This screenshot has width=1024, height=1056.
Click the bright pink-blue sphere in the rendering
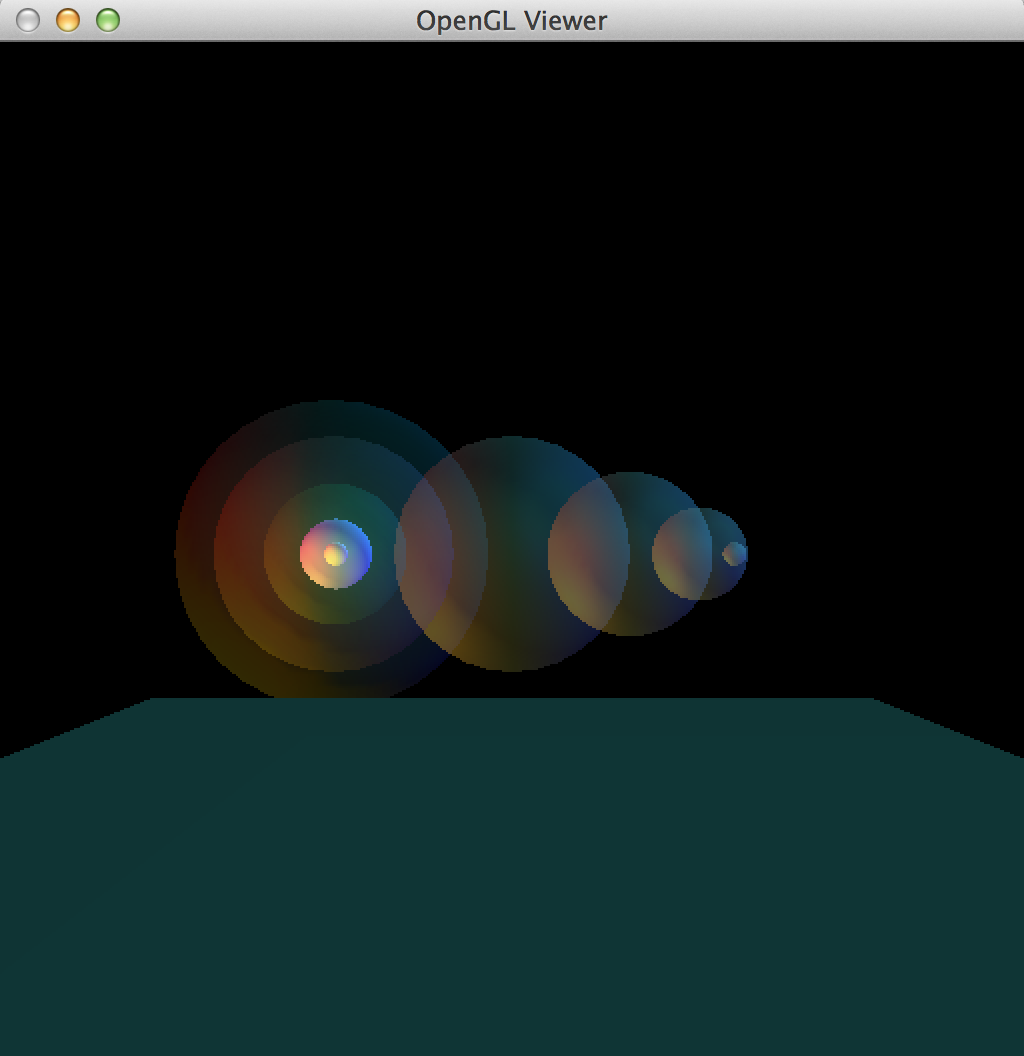[335, 554]
